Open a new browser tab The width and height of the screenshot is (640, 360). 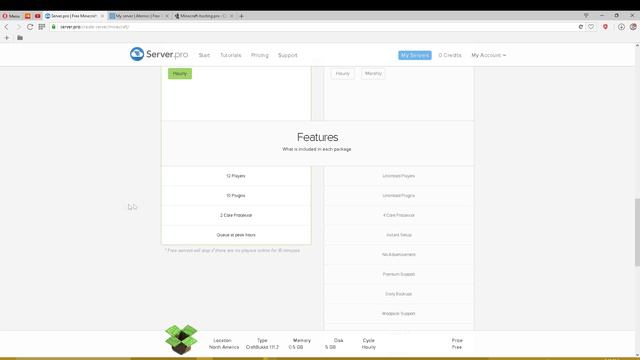coord(241,16)
